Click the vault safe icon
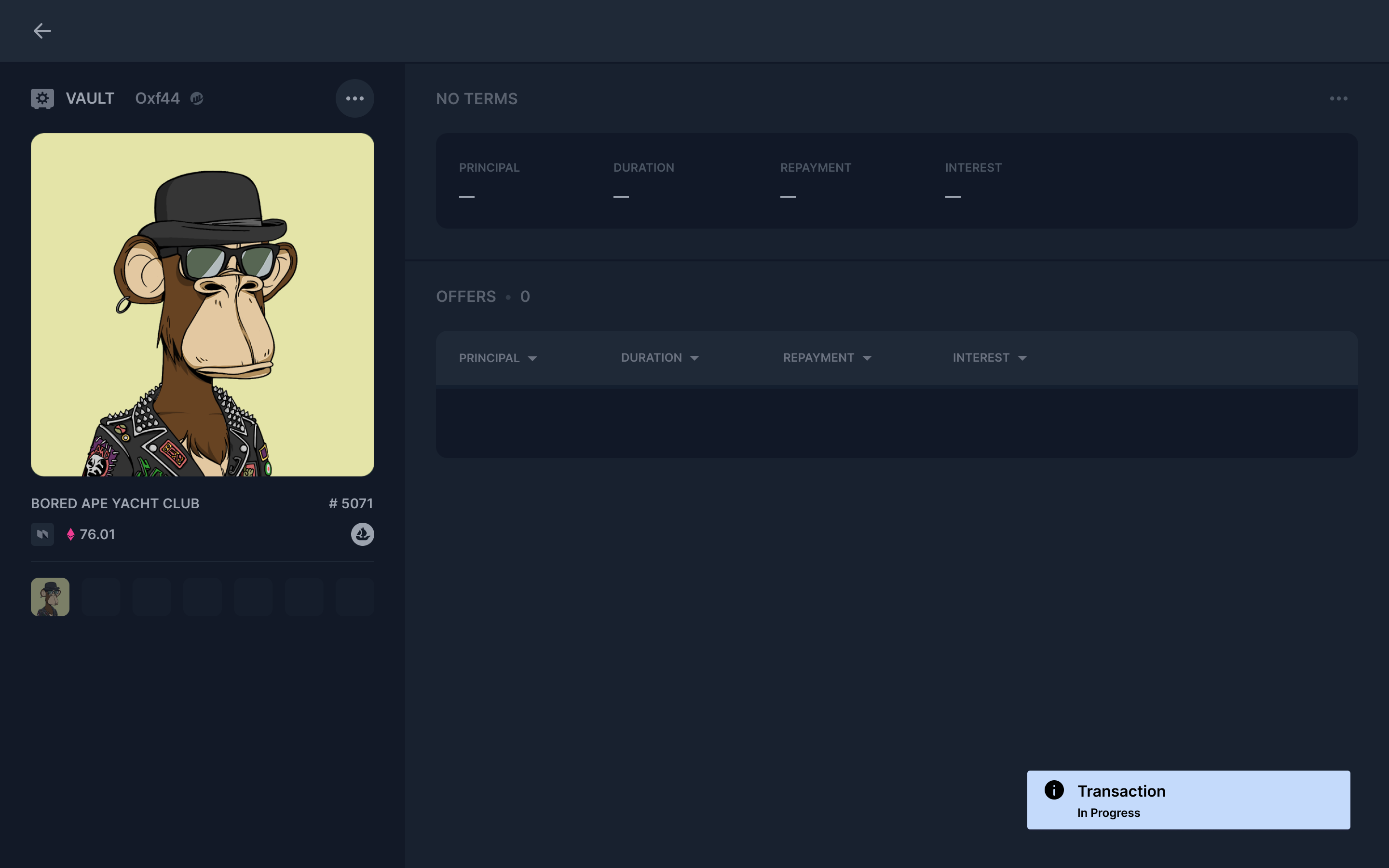Image resolution: width=1389 pixels, height=868 pixels. (x=42, y=98)
